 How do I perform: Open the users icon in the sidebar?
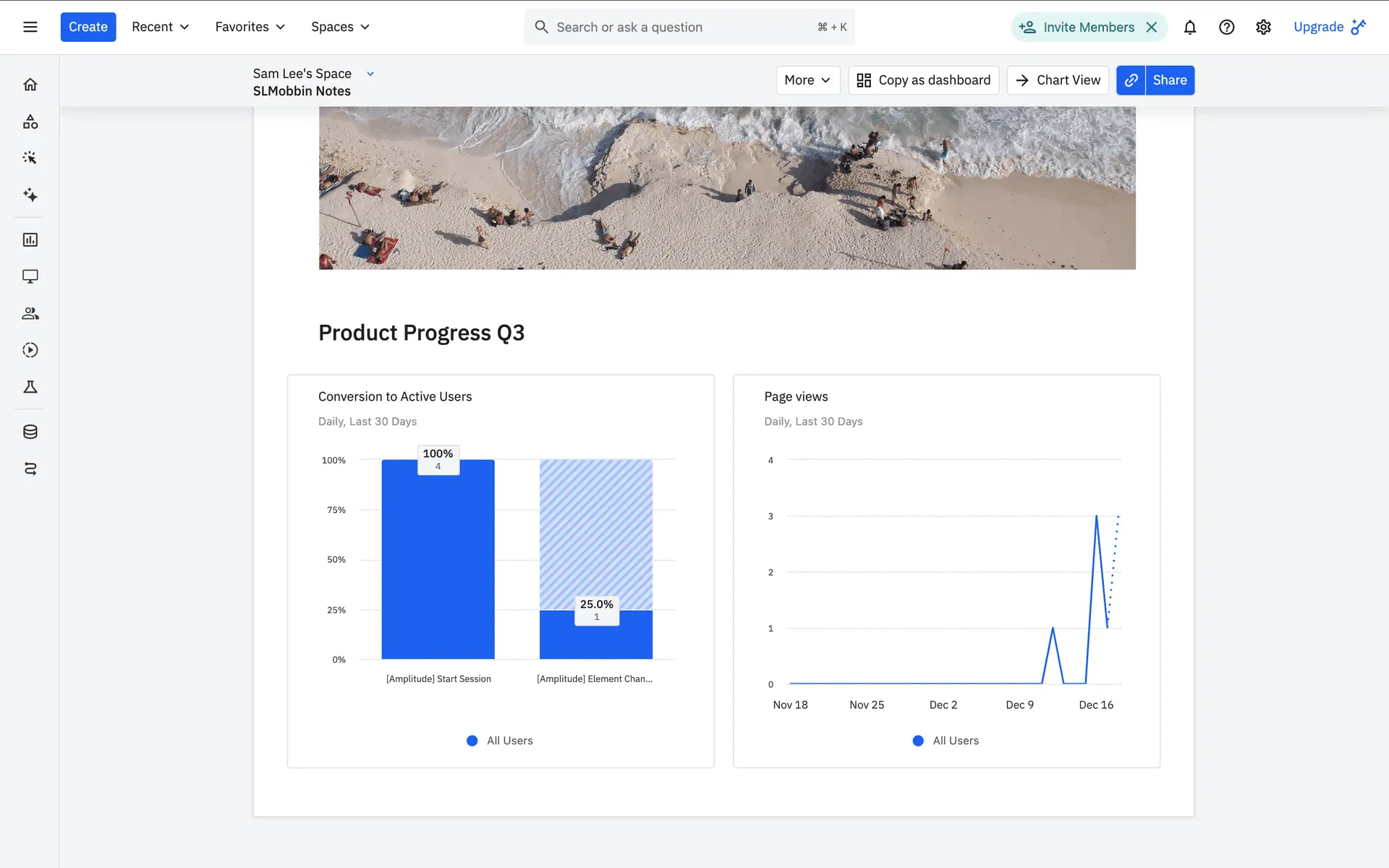30,313
